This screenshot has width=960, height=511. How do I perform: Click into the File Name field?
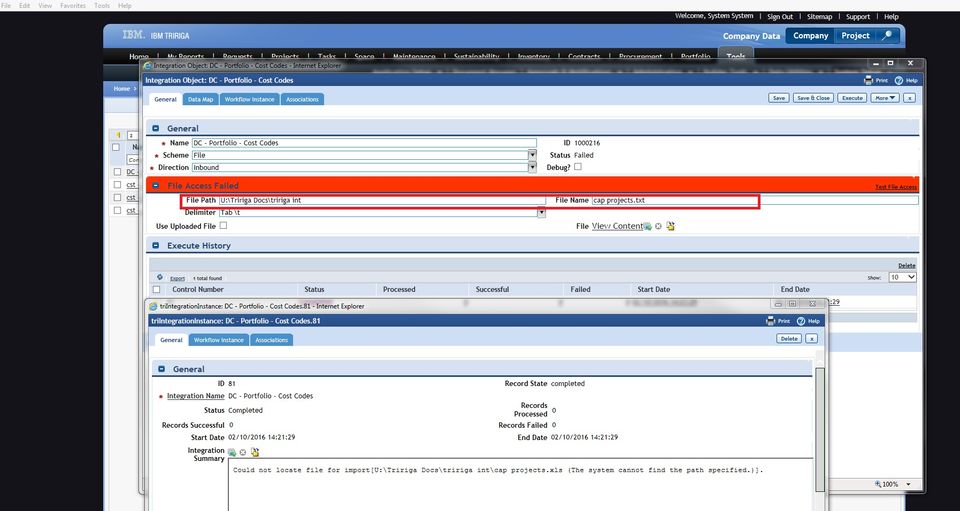[755, 200]
